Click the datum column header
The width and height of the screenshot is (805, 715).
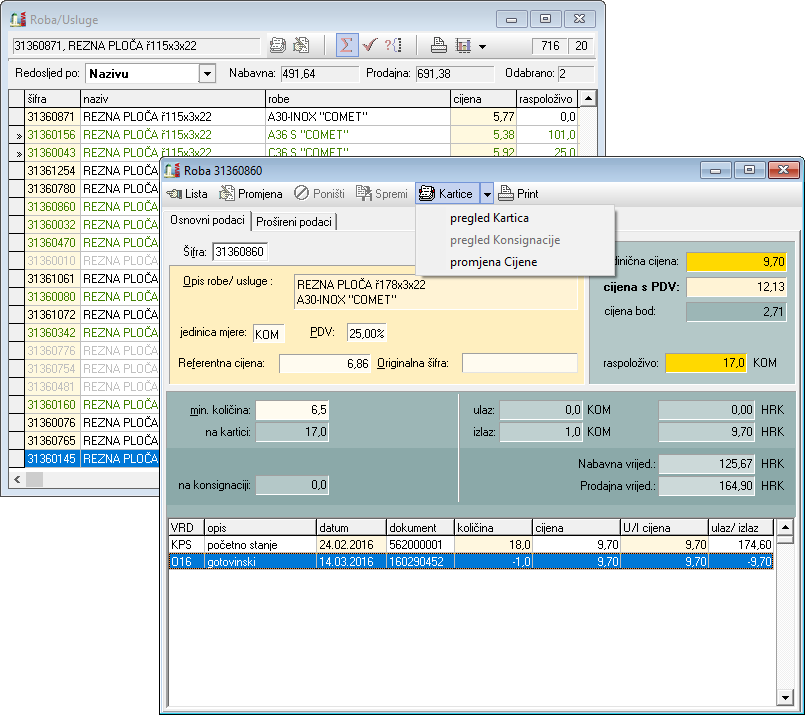[x=350, y=527]
